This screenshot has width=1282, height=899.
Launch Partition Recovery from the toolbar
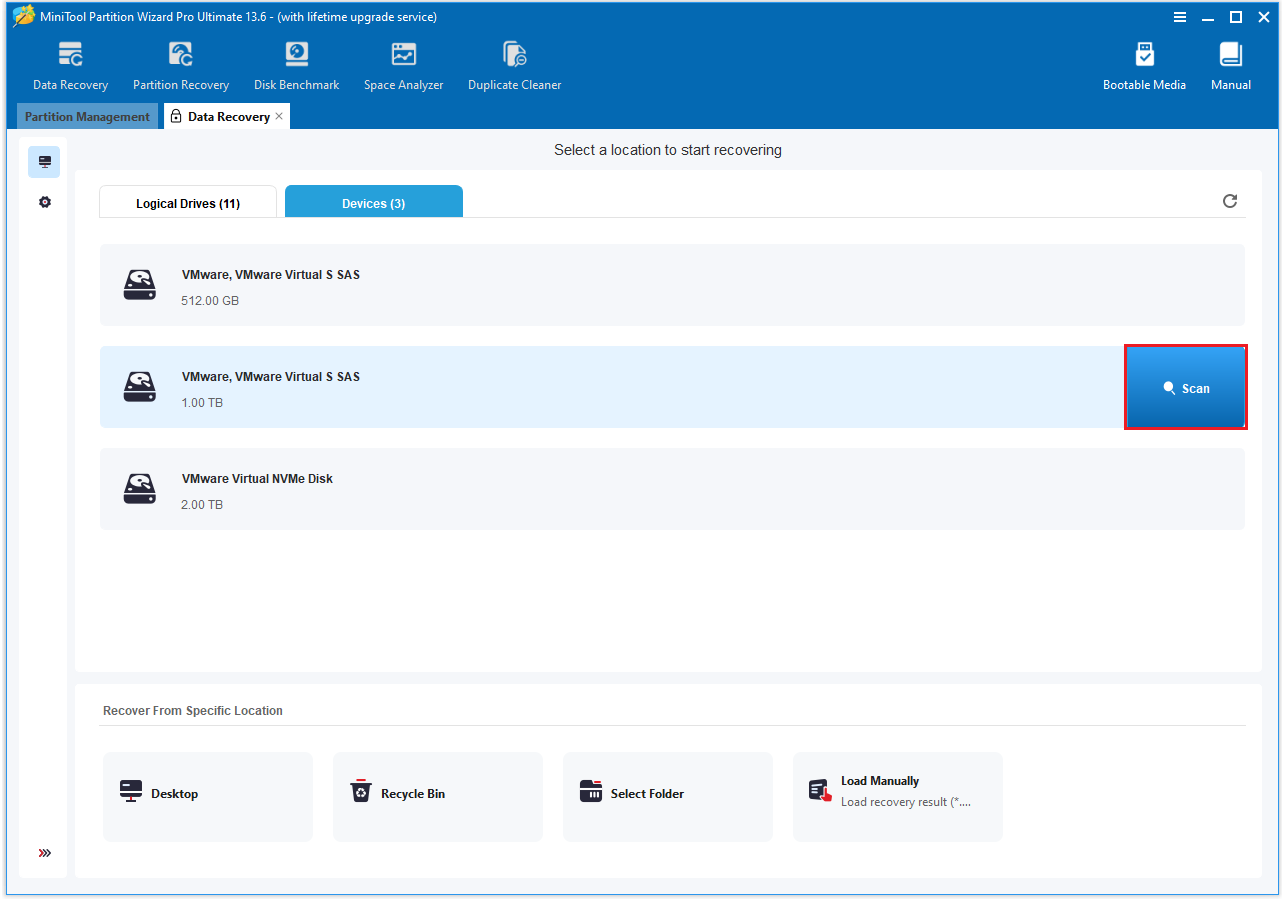pyautogui.click(x=181, y=66)
